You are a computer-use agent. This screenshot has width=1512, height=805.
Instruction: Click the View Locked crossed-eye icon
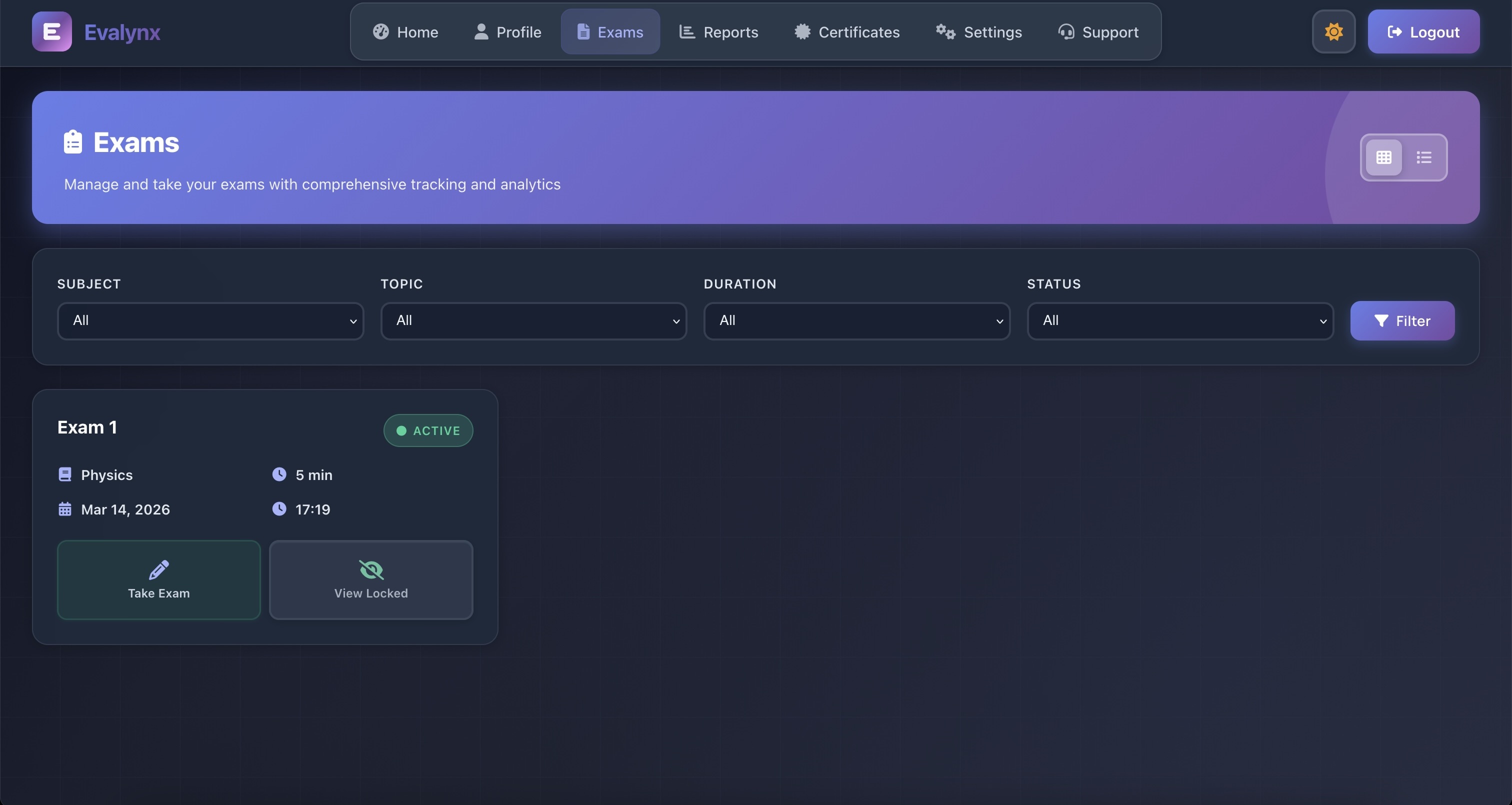(371, 569)
